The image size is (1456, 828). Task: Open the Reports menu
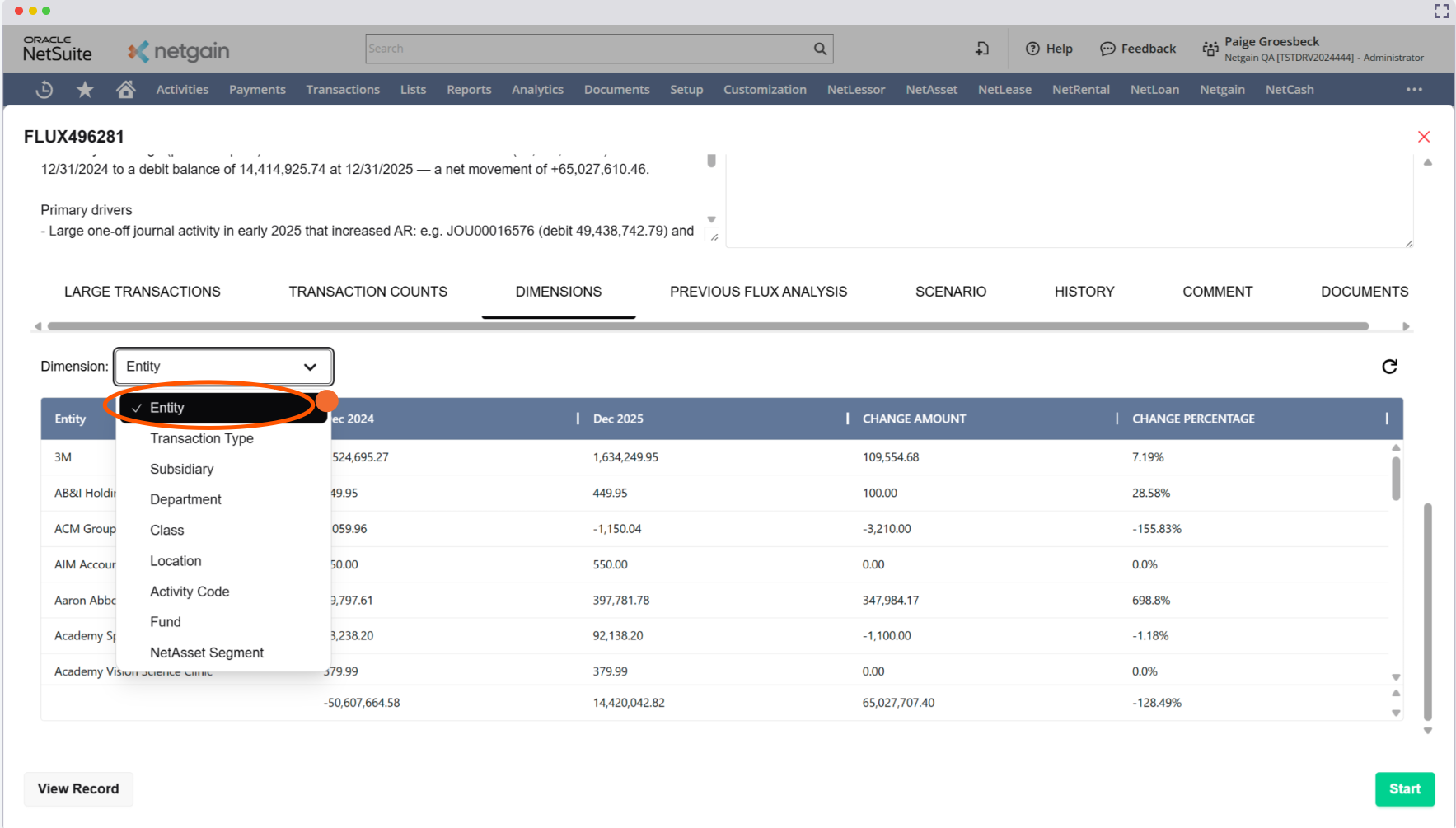[469, 90]
